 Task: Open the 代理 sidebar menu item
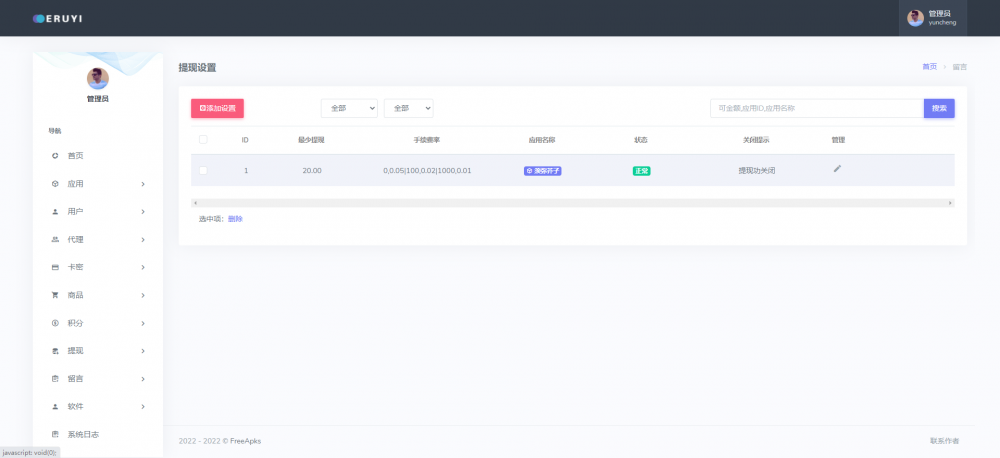(x=75, y=240)
